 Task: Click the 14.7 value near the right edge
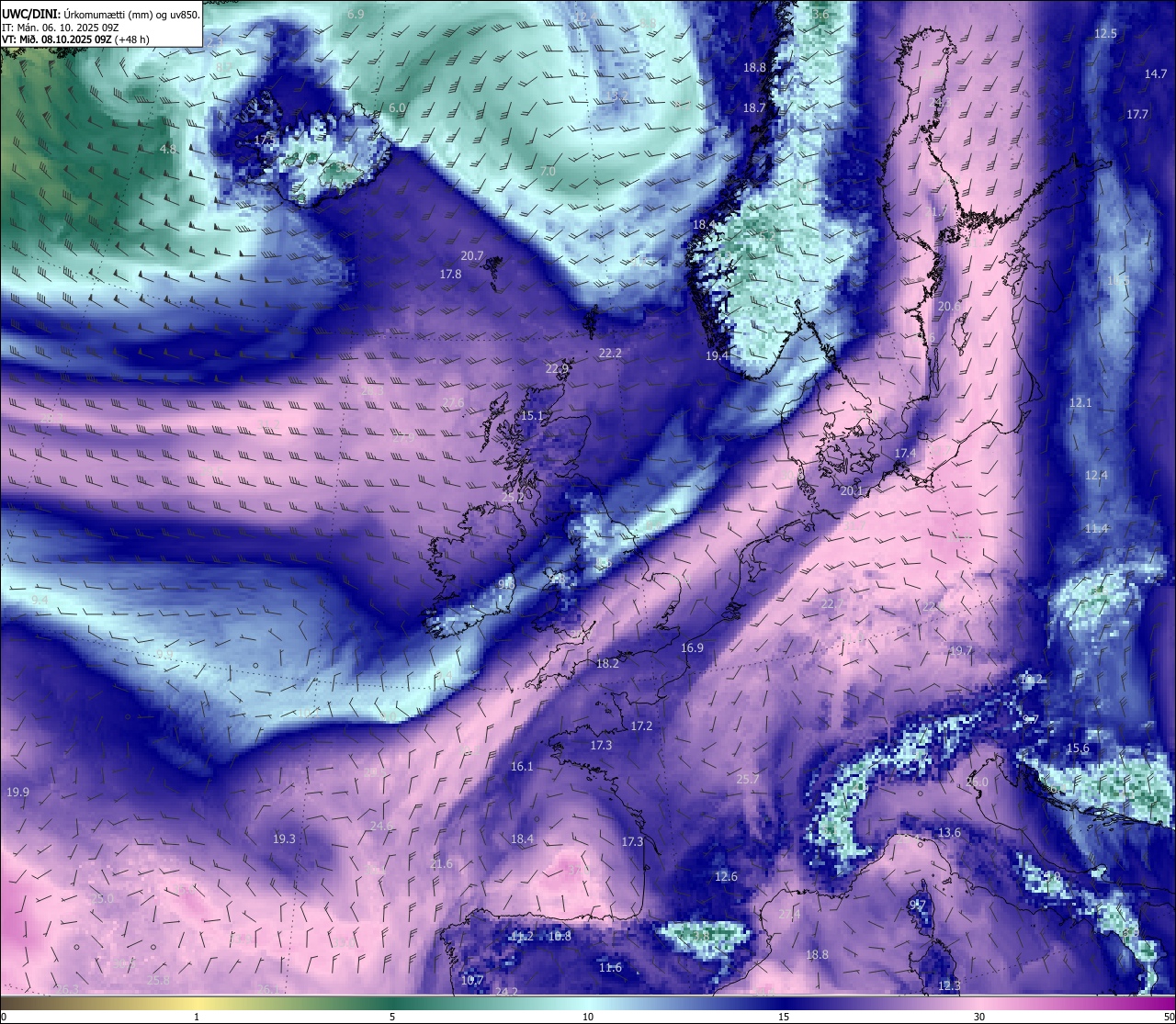[1156, 73]
